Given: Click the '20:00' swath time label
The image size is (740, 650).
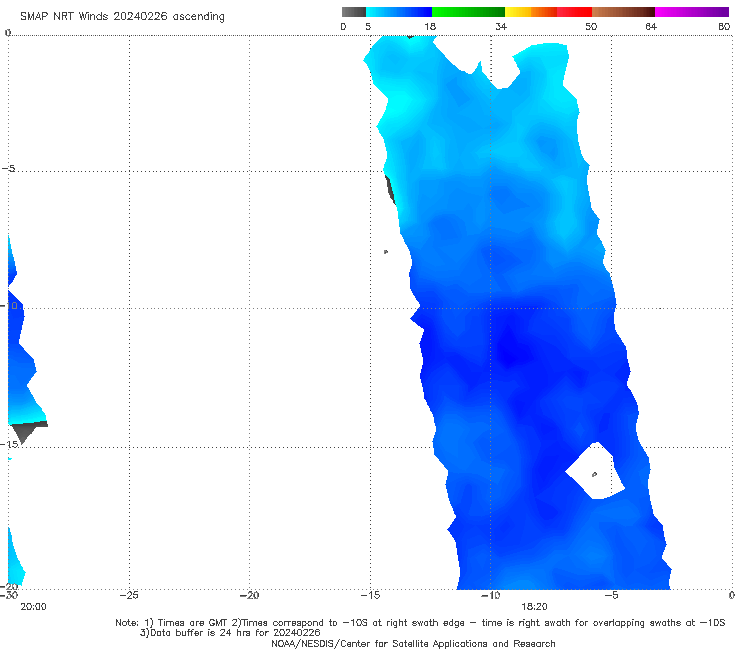Looking at the screenshot, I should pos(34,607).
